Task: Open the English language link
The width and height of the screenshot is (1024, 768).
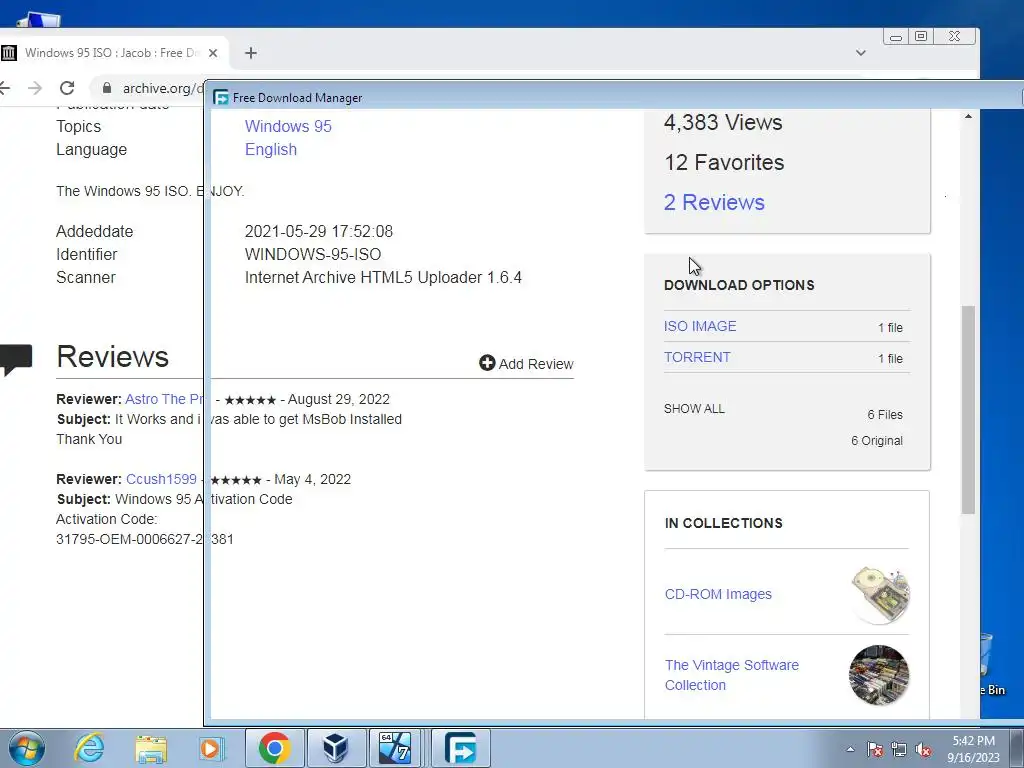Action: click(270, 150)
